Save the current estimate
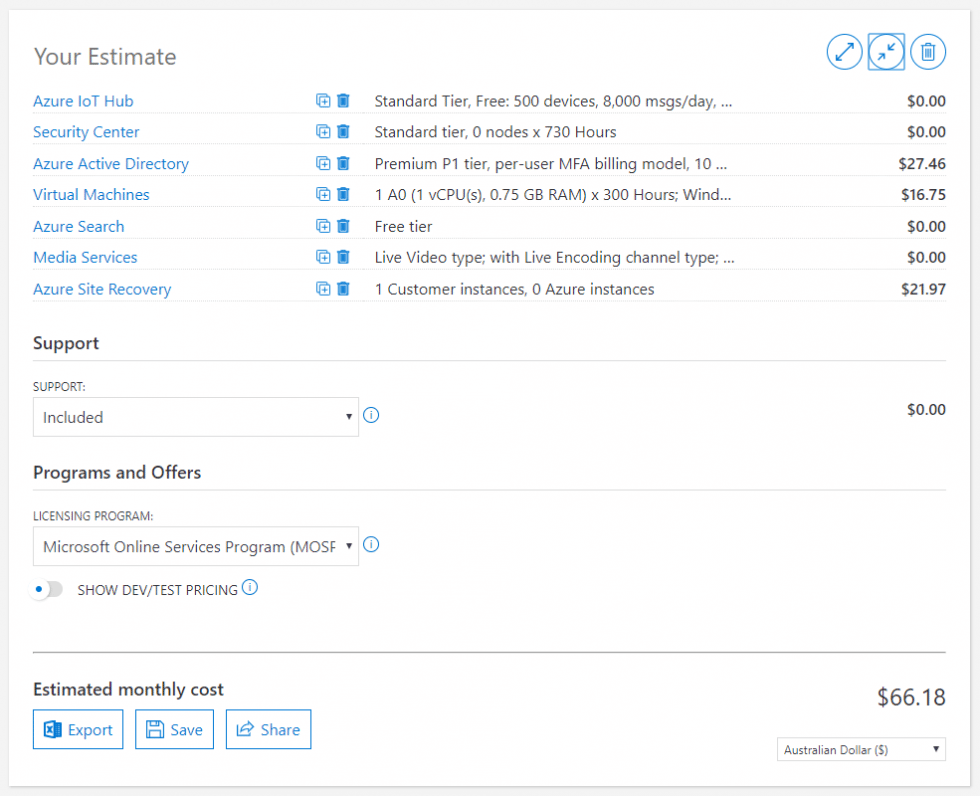This screenshot has width=980, height=796. point(174,729)
